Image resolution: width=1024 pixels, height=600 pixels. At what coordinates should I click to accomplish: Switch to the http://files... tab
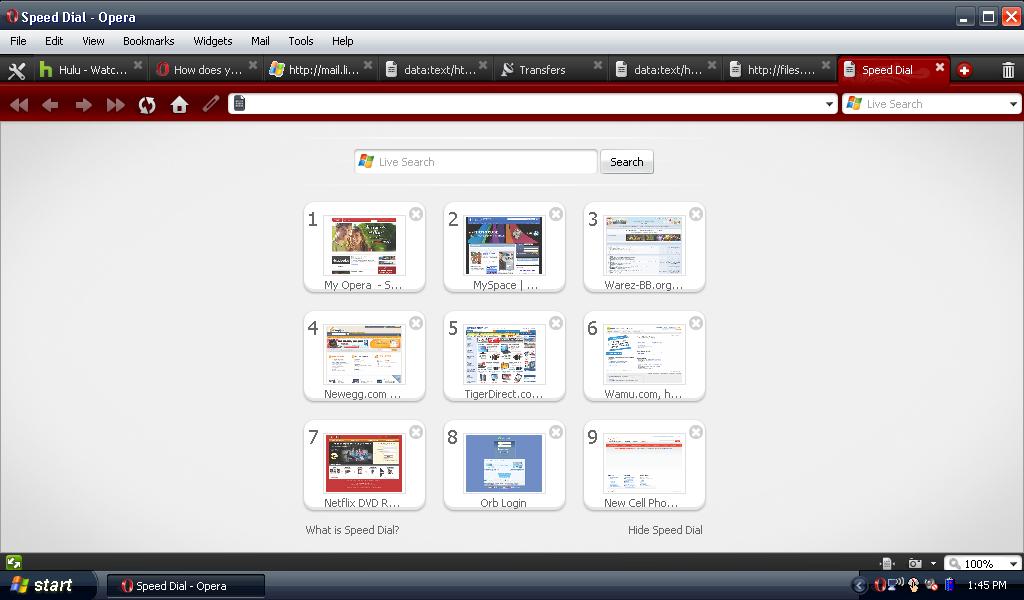tap(780, 70)
